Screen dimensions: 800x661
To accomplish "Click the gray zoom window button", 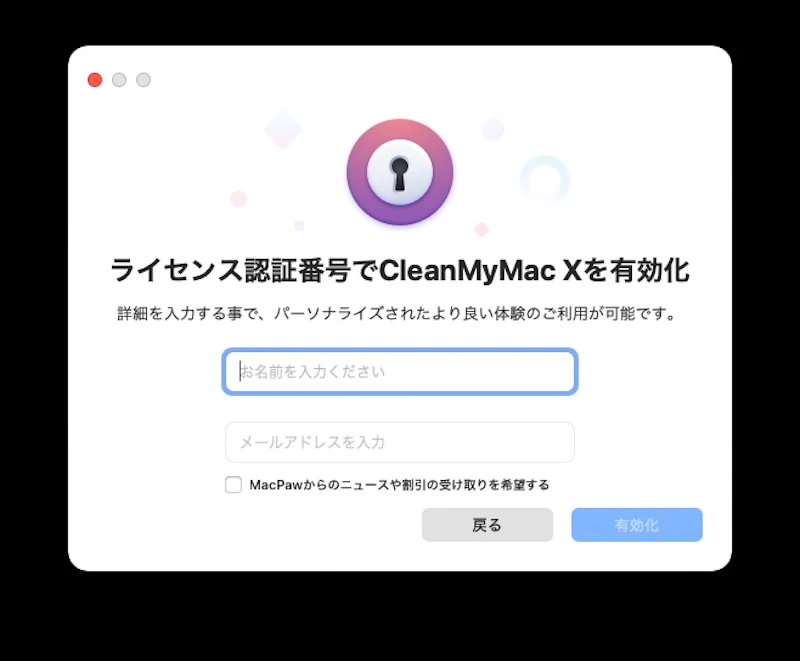I will 143,80.
